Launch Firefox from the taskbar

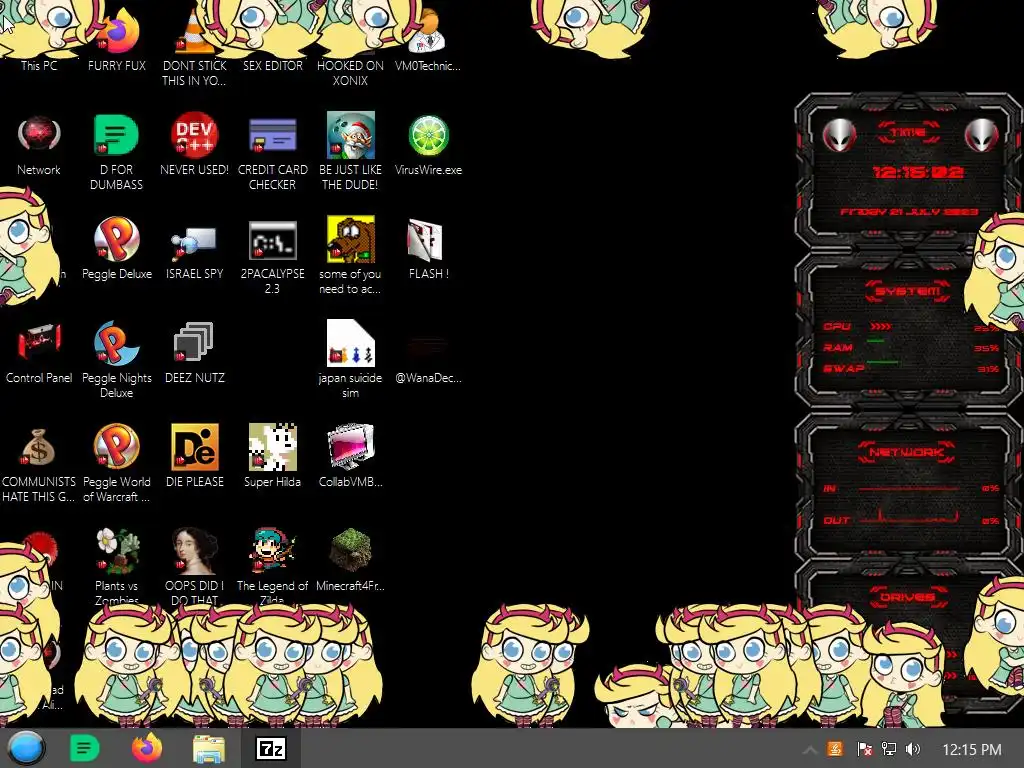tap(146, 748)
